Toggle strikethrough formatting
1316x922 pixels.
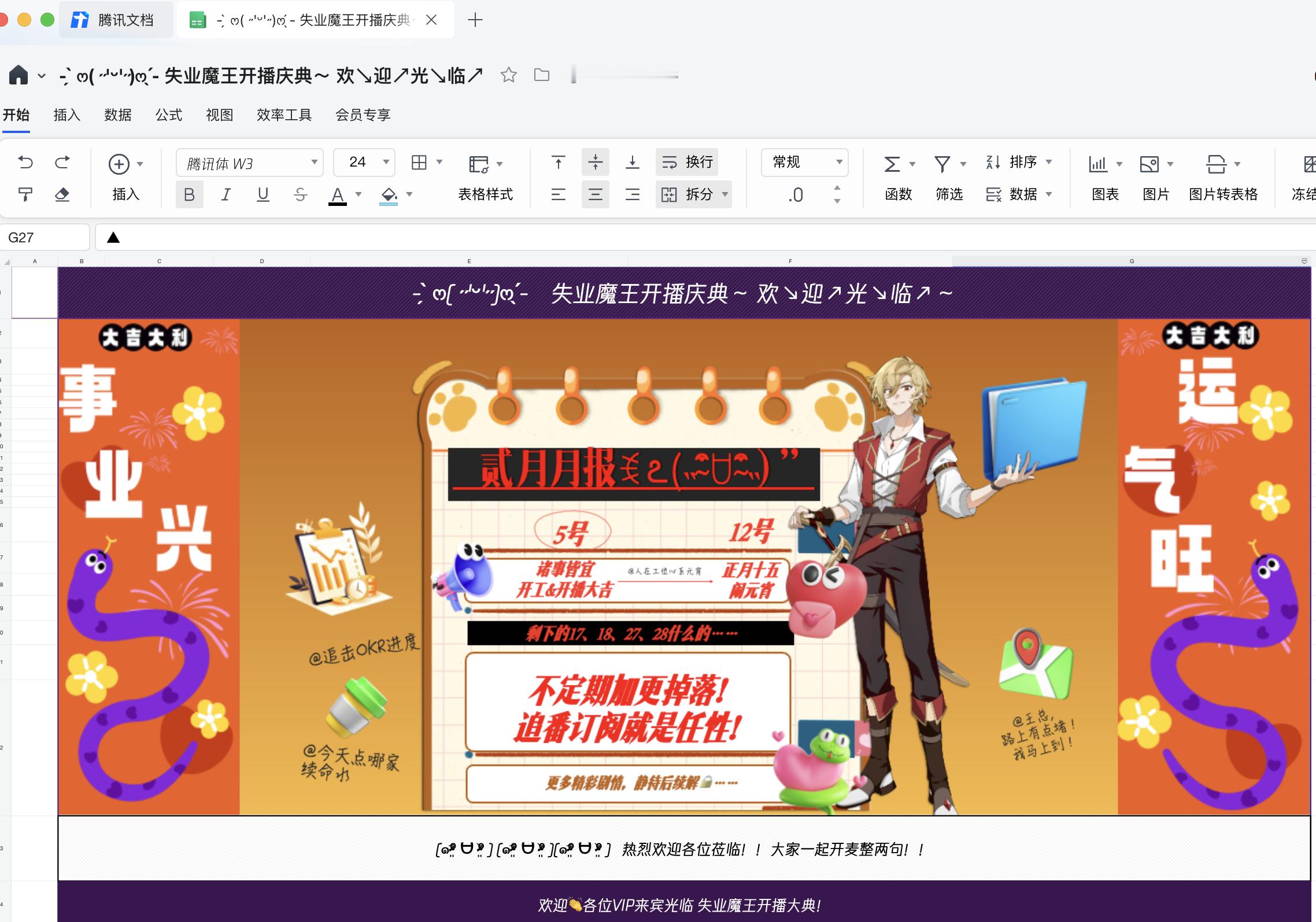(x=300, y=195)
